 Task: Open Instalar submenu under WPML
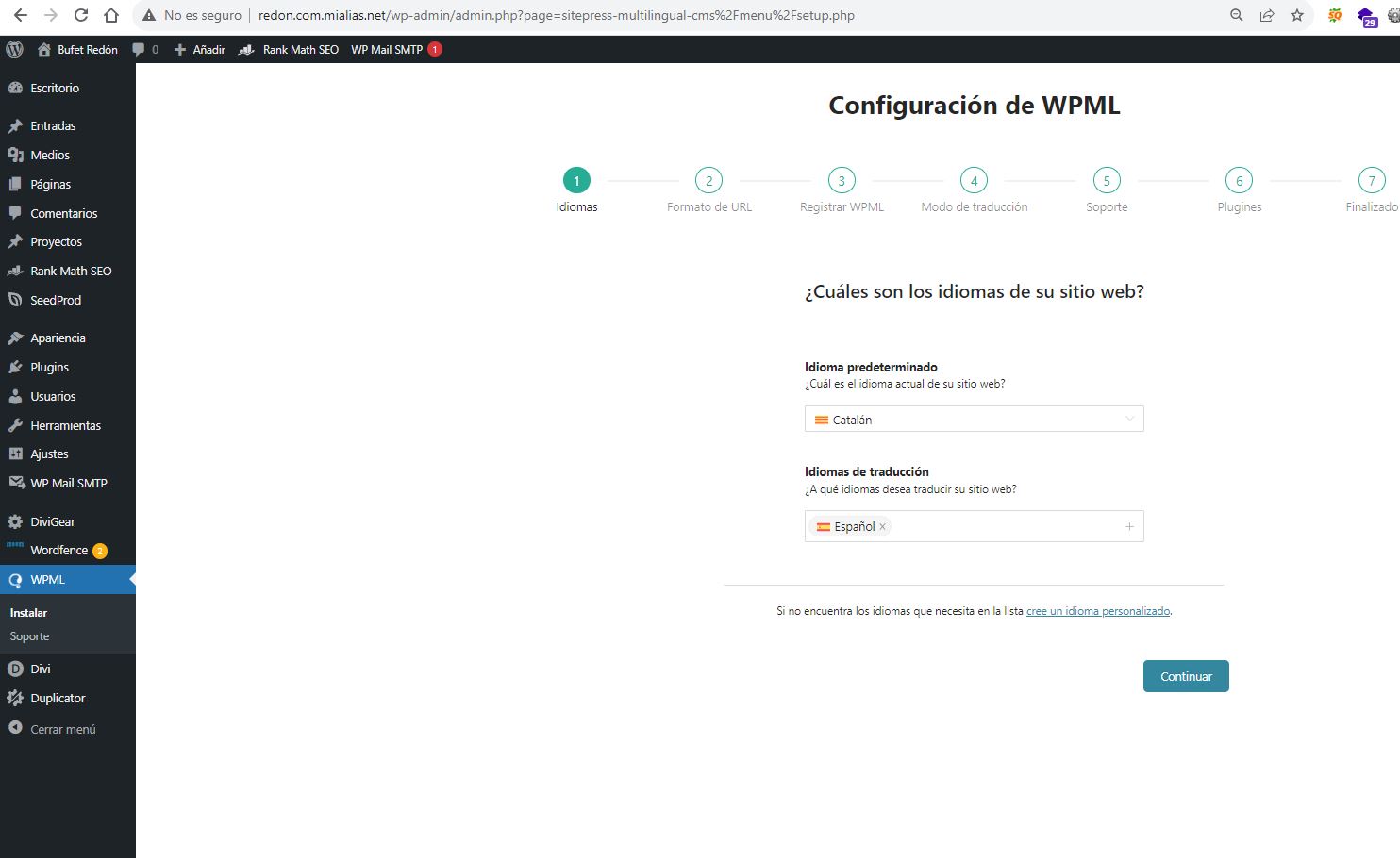(x=28, y=612)
